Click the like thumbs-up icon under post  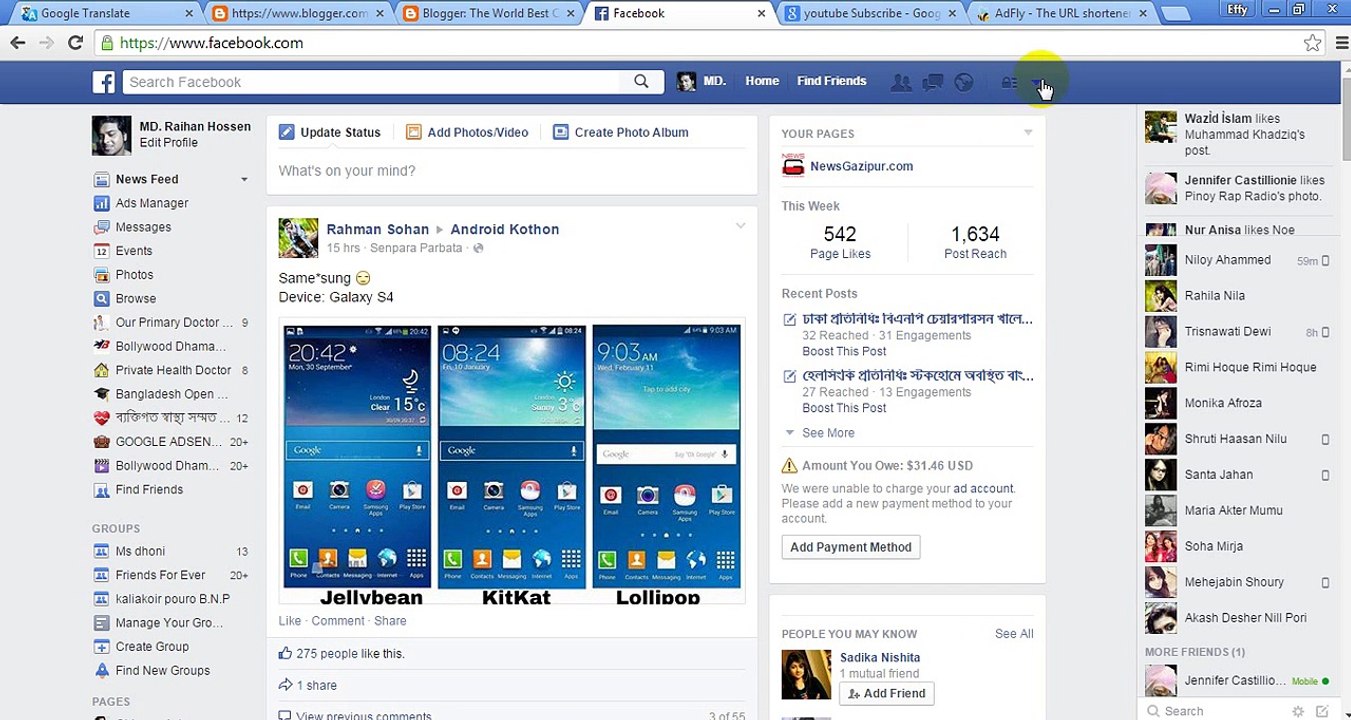pos(286,653)
